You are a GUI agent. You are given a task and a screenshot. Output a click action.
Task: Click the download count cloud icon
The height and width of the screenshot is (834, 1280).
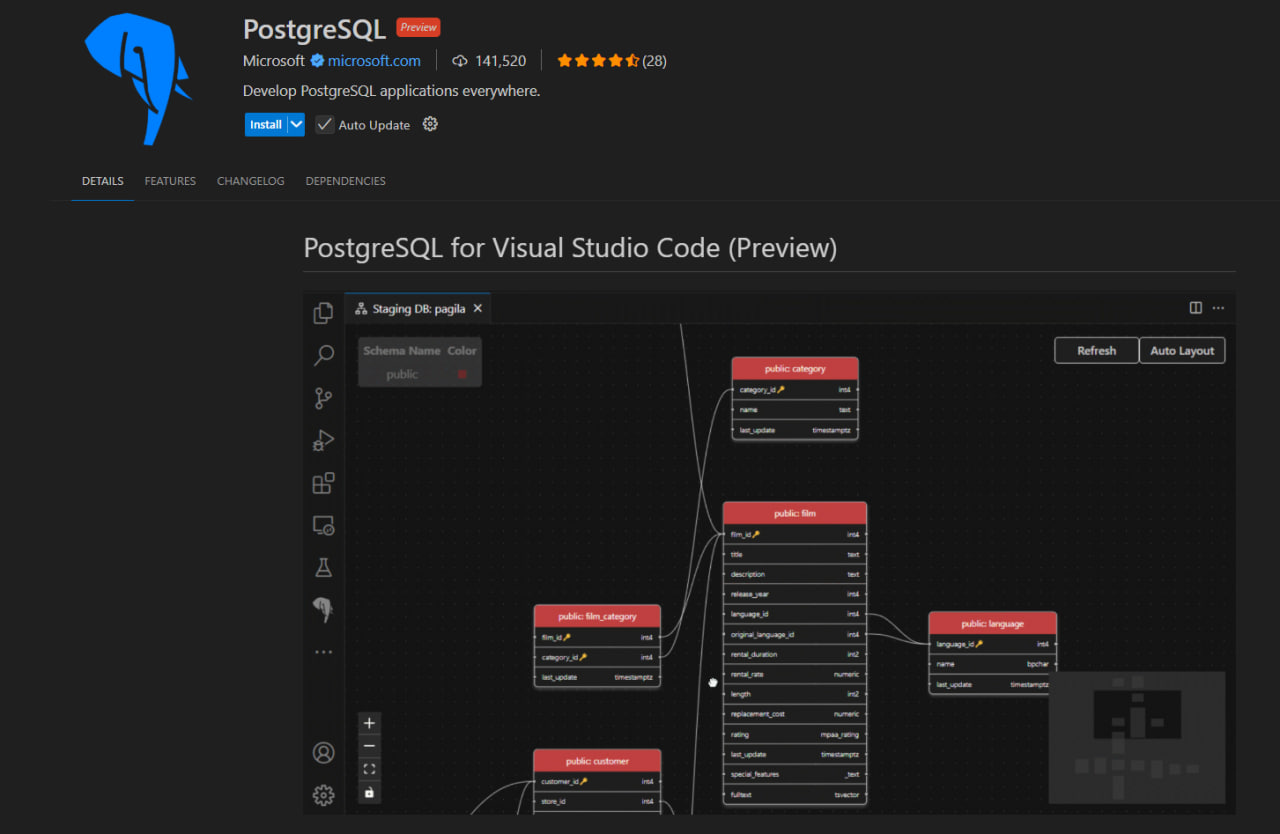(x=460, y=61)
